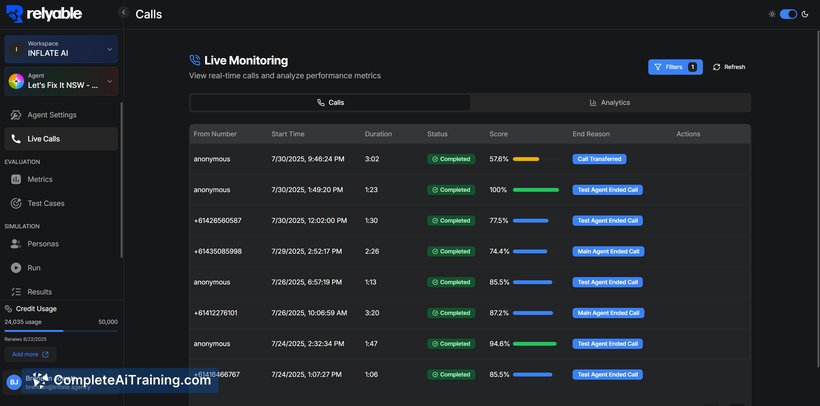The width and height of the screenshot is (820, 406).
Task: Click the sun light-mode icon
Action: click(772, 14)
